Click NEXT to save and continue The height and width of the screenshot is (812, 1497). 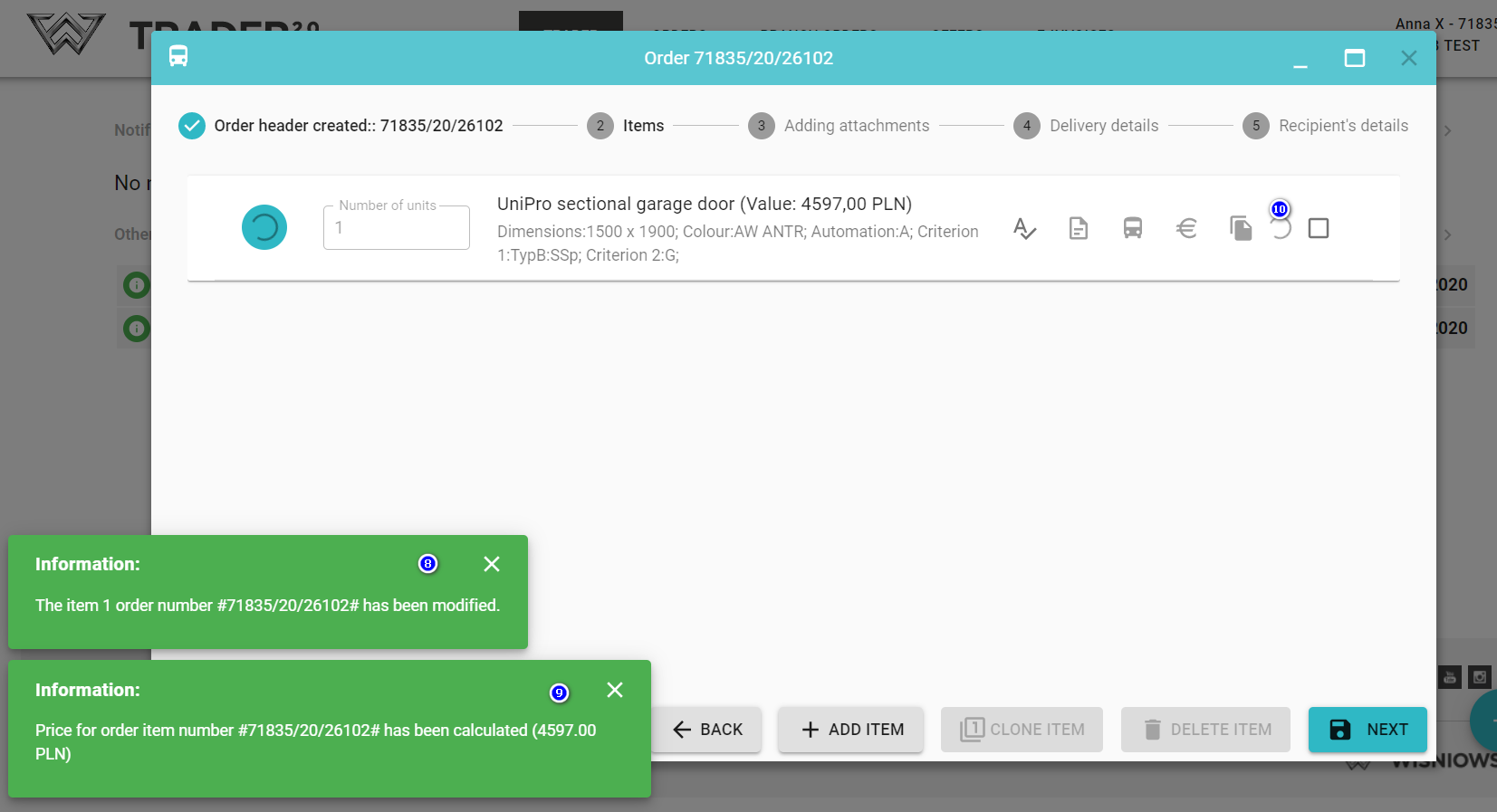[1367, 730]
